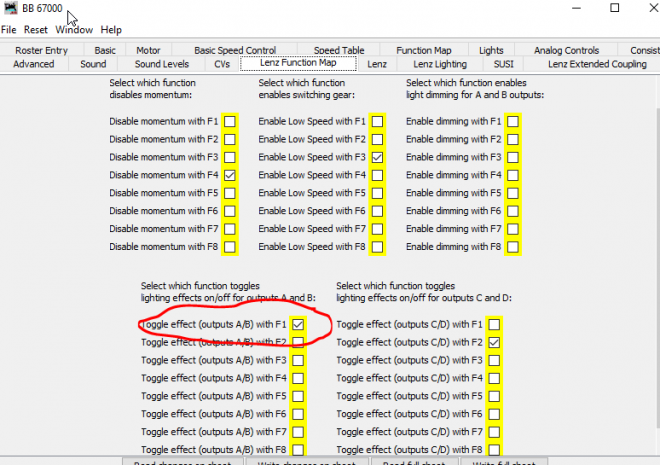660x465 pixels.
Task: Uncheck Toggle effect outputs A/B with F1
Action: [x=298, y=324]
